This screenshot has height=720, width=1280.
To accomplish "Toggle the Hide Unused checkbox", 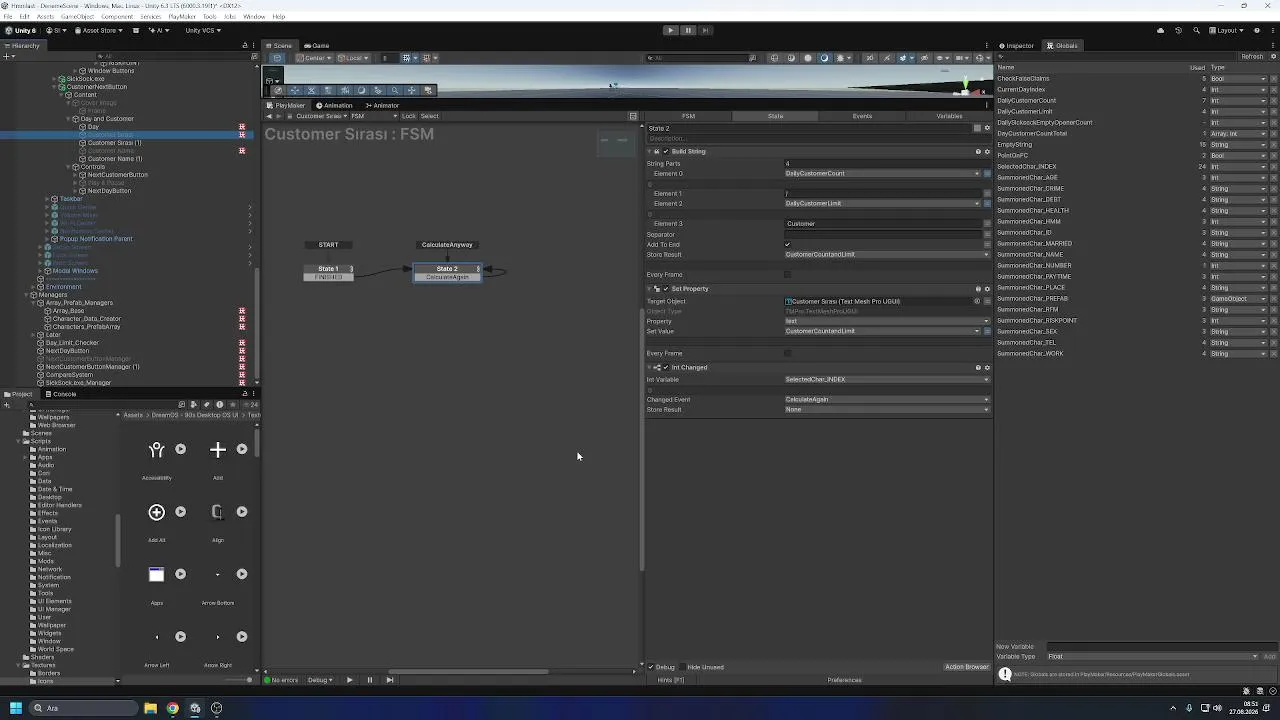I will (x=682, y=667).
